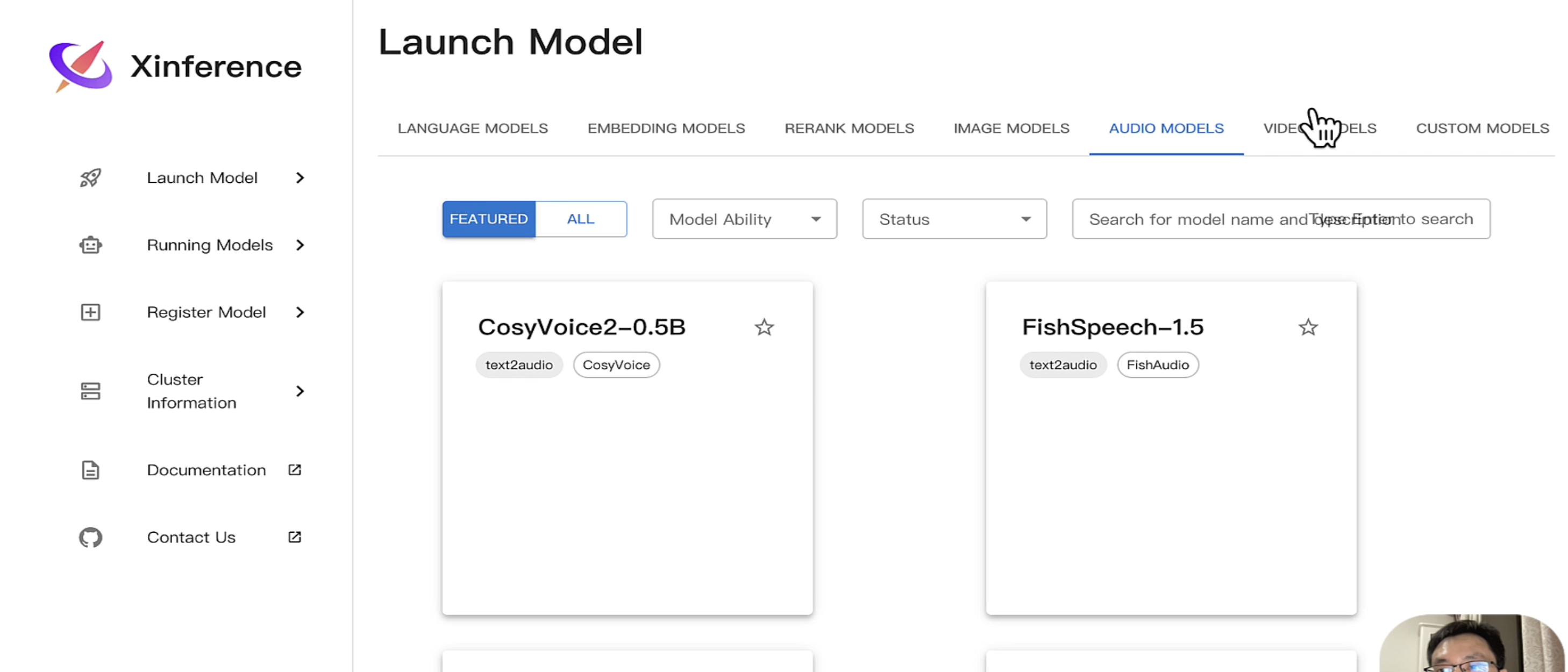Show ALL models in filter toggle
Viewport: 1568px width, 672px height.
(581, 219)
